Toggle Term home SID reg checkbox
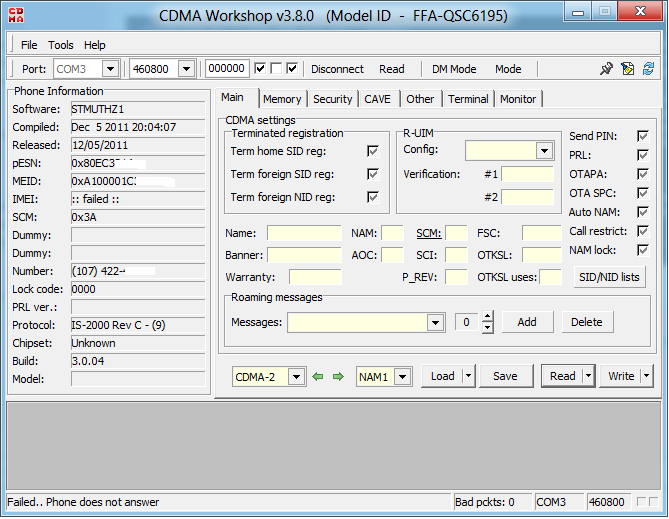 373,151
